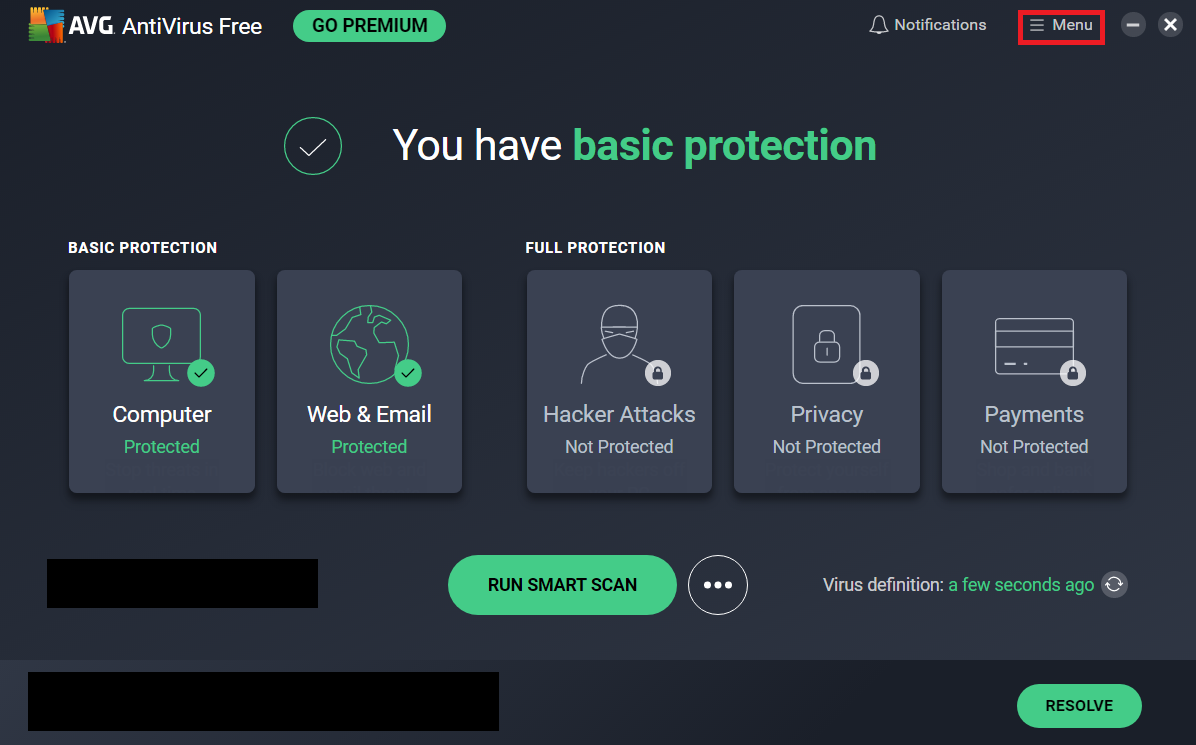This screenshot has width=1196, height=745.
Task: Click the Hacker Attacks masked figure icon
Action: 617,344
